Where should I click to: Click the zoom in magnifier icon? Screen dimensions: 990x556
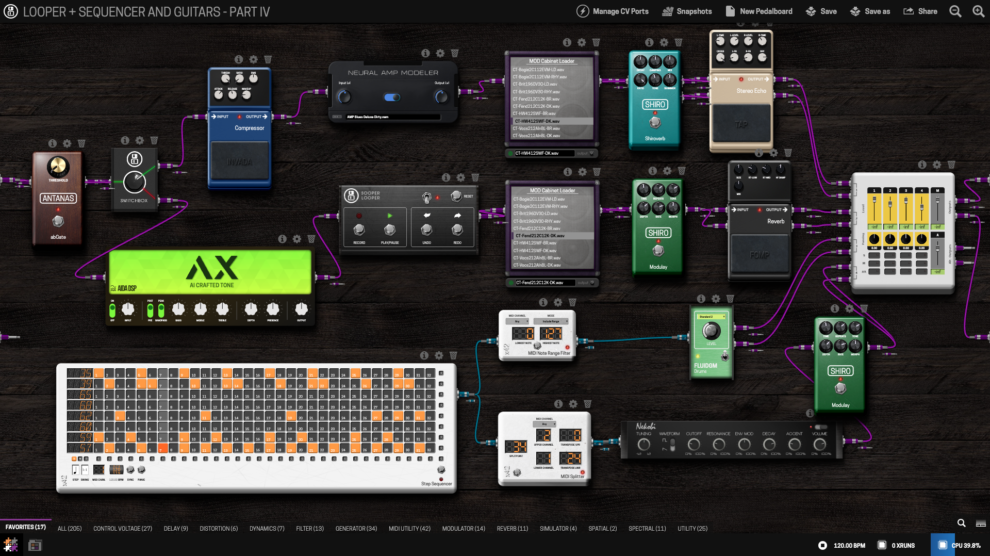coord(978,11)
